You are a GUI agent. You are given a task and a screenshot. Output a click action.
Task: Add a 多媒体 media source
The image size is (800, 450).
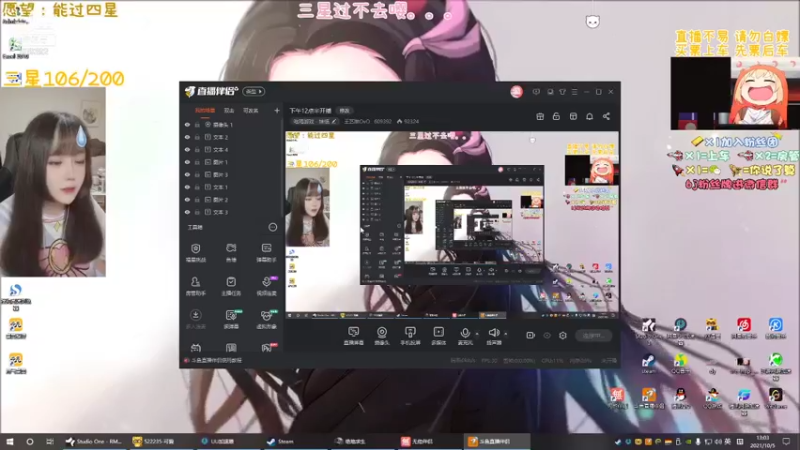coord(438,336)
